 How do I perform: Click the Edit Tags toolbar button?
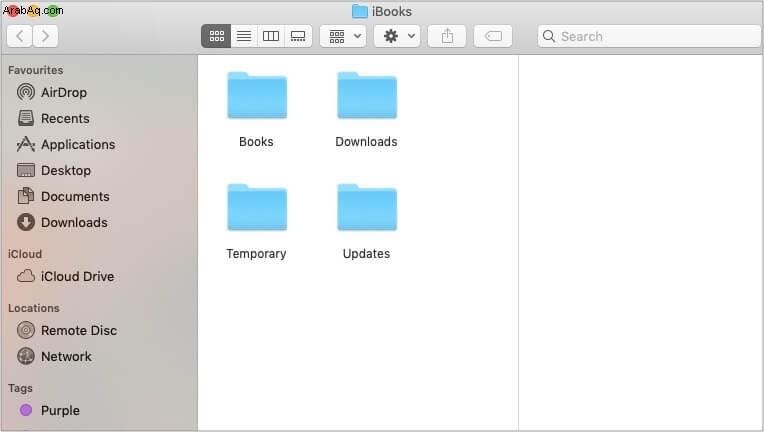493,36
